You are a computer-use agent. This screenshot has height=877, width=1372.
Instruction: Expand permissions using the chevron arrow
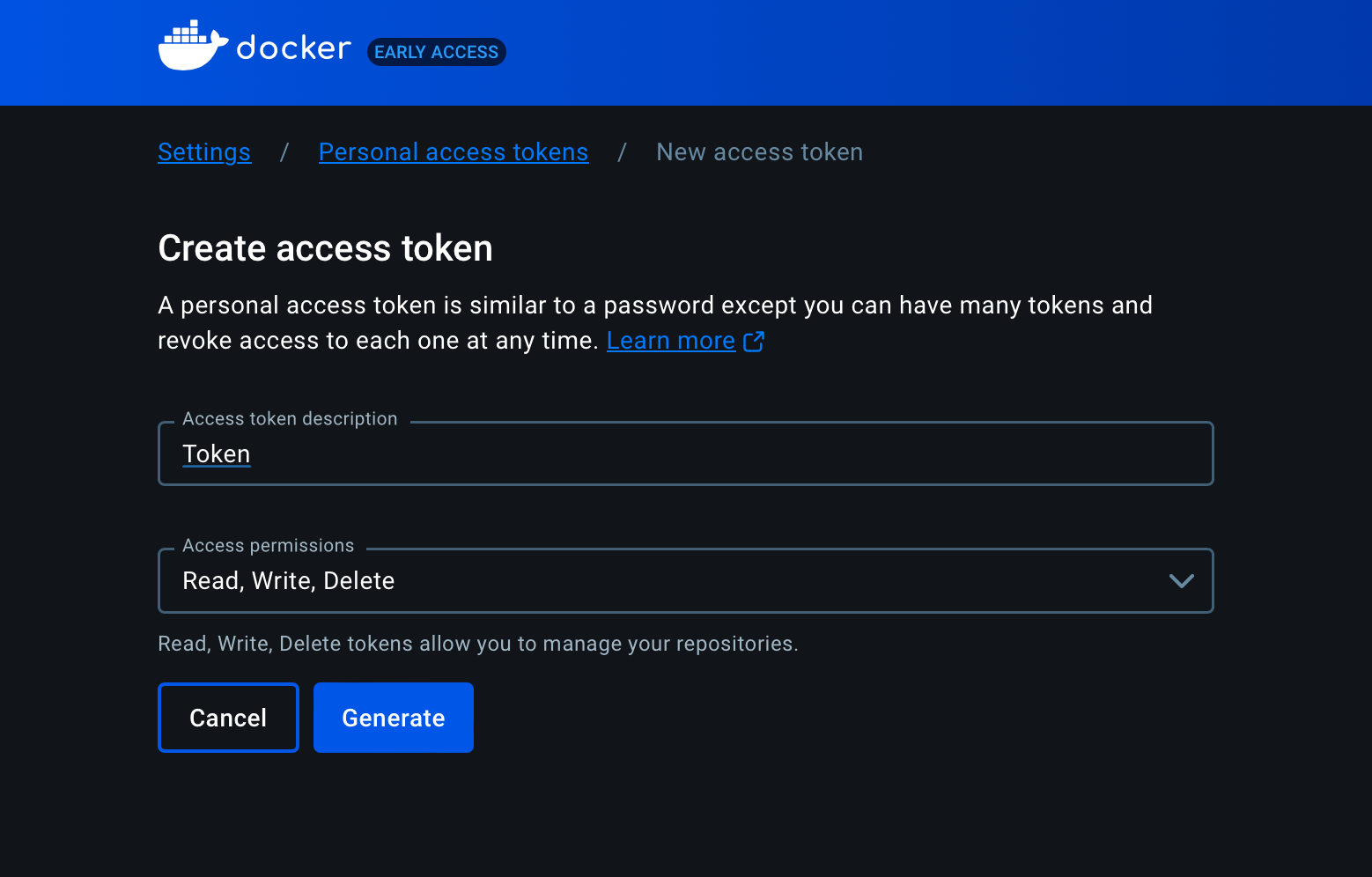[1181, 581]
